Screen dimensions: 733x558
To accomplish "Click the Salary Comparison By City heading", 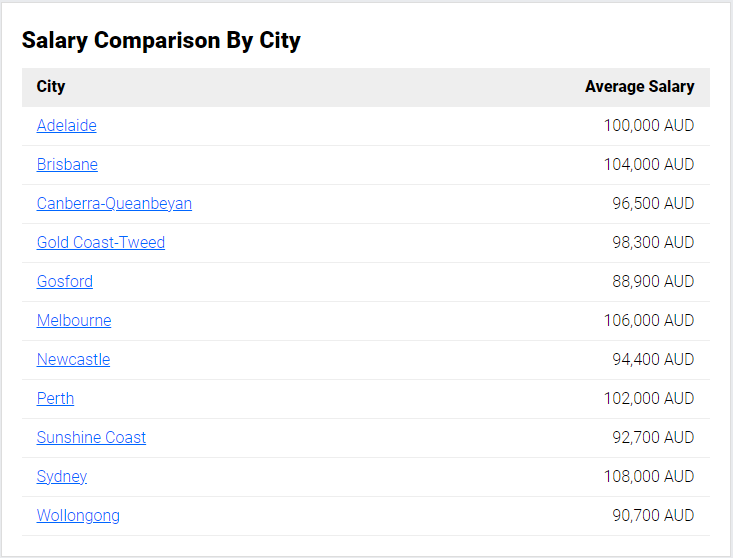I will tap(161, 41).
